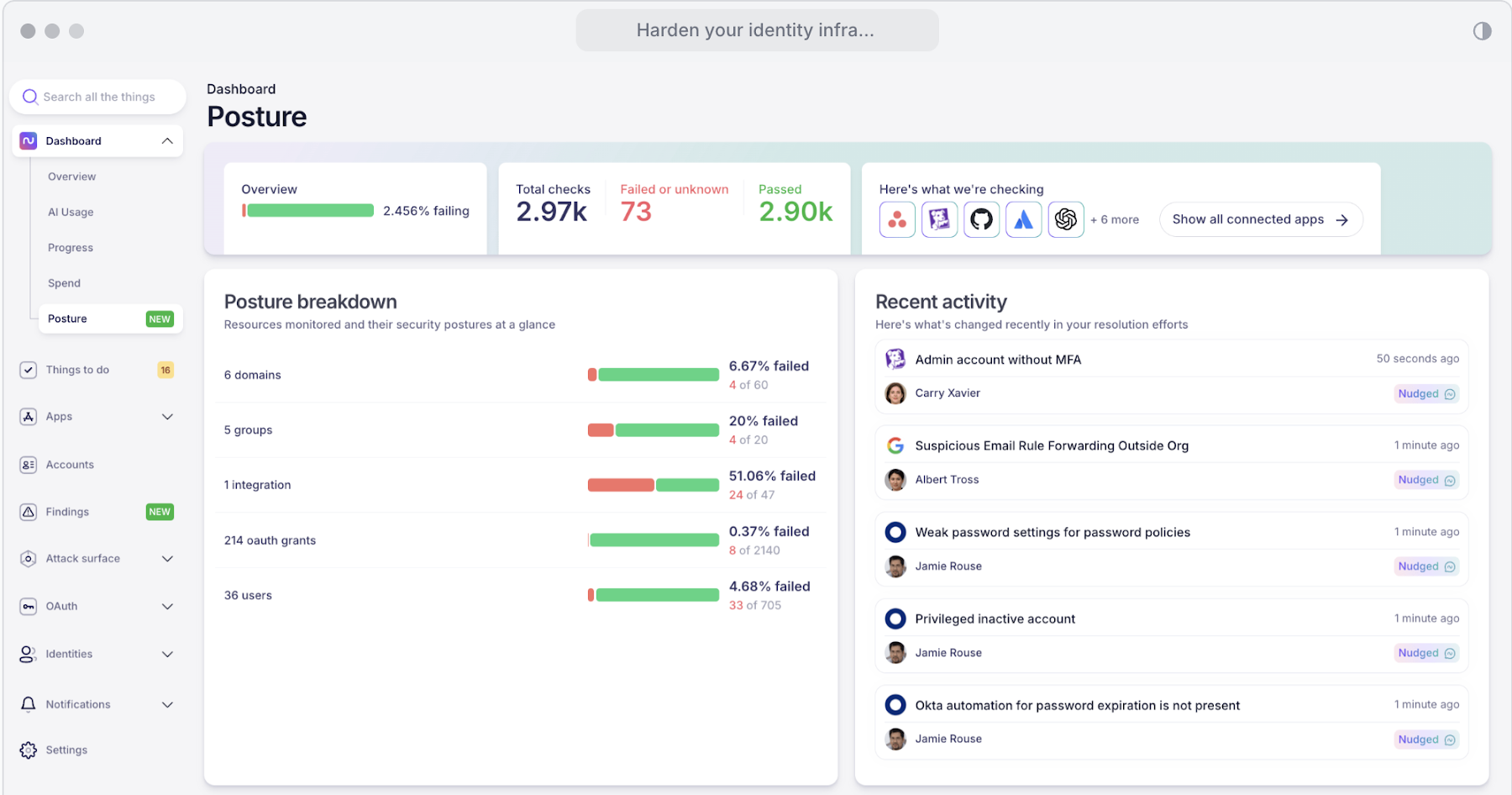
Task: Click the integration failed progress bar
Action: [x=653, y=485]
